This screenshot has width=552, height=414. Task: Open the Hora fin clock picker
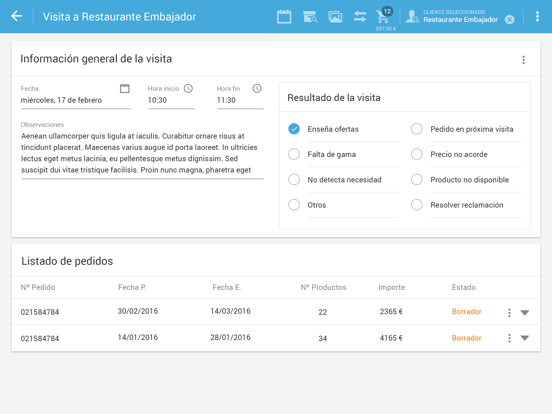point(257,88)
